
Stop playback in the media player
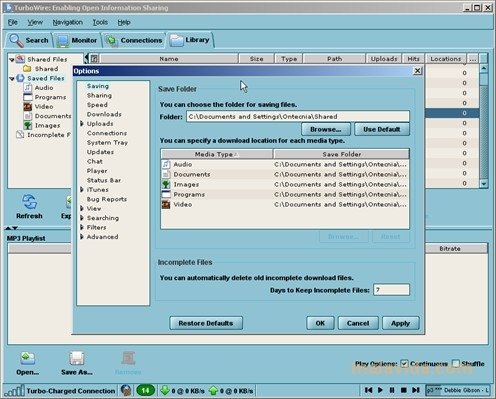(x=404, y=390)
